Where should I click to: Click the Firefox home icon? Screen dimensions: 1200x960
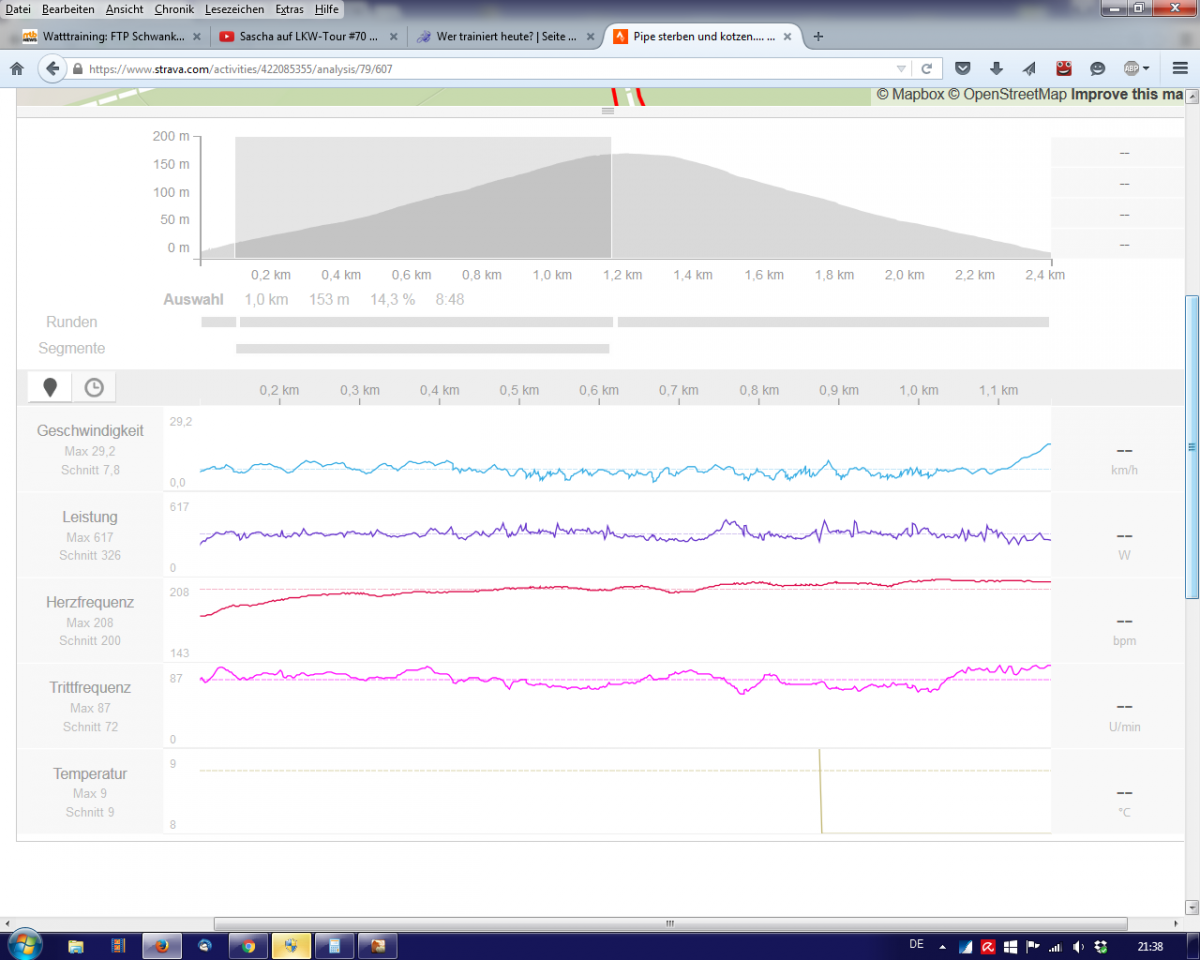point(16,69)
